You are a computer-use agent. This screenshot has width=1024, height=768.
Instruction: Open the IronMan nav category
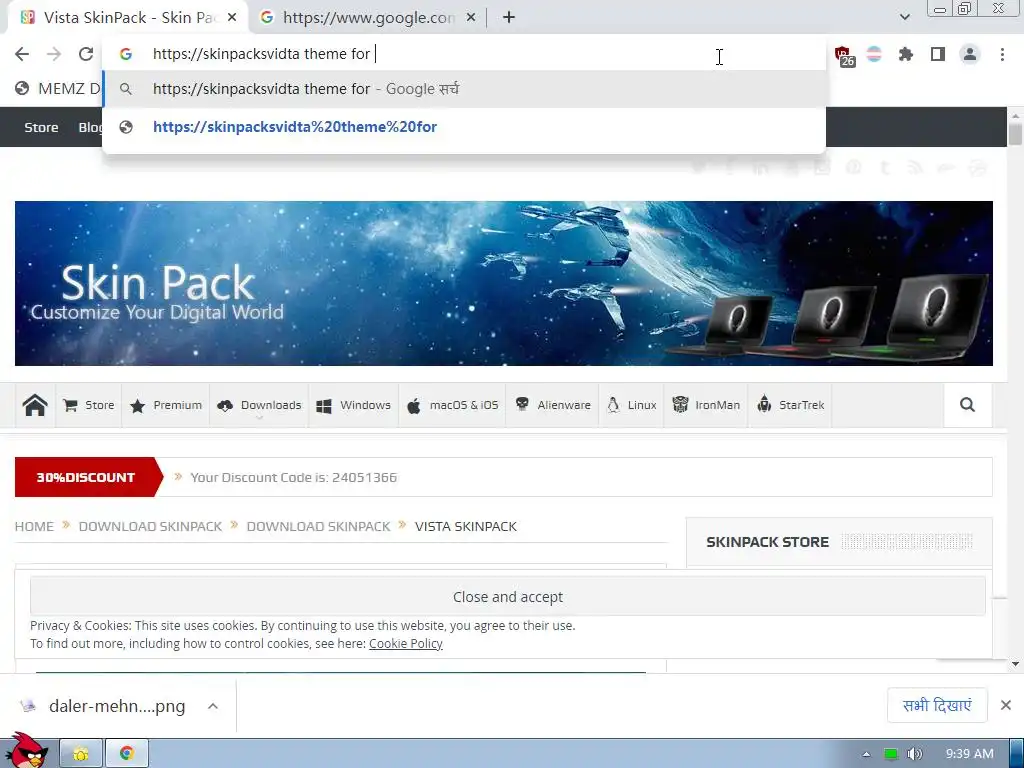coord(706,406)
